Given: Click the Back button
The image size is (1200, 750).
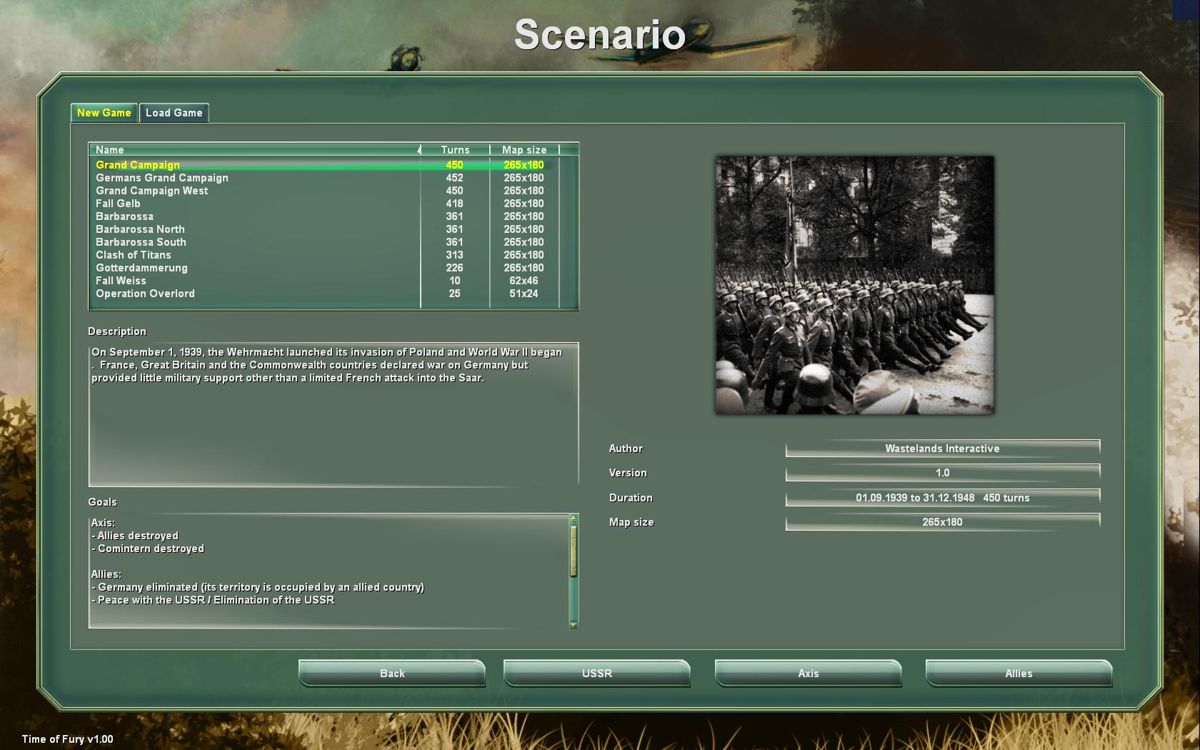Looking at the screenshot, I should tap(392, 673).
